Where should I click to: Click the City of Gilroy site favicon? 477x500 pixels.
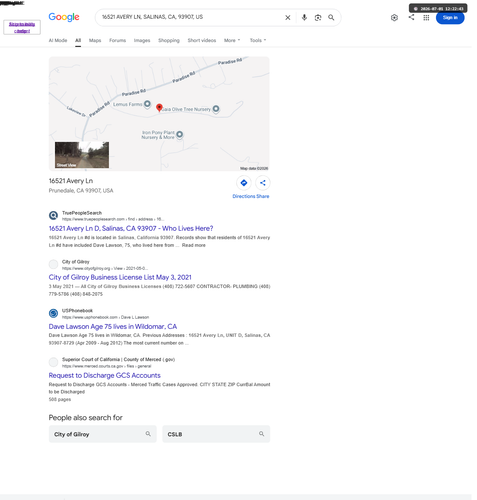tap(53, 264)
